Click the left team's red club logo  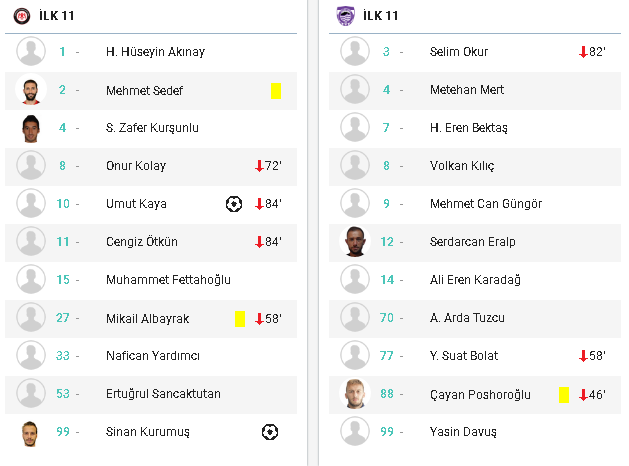[22, 16]
